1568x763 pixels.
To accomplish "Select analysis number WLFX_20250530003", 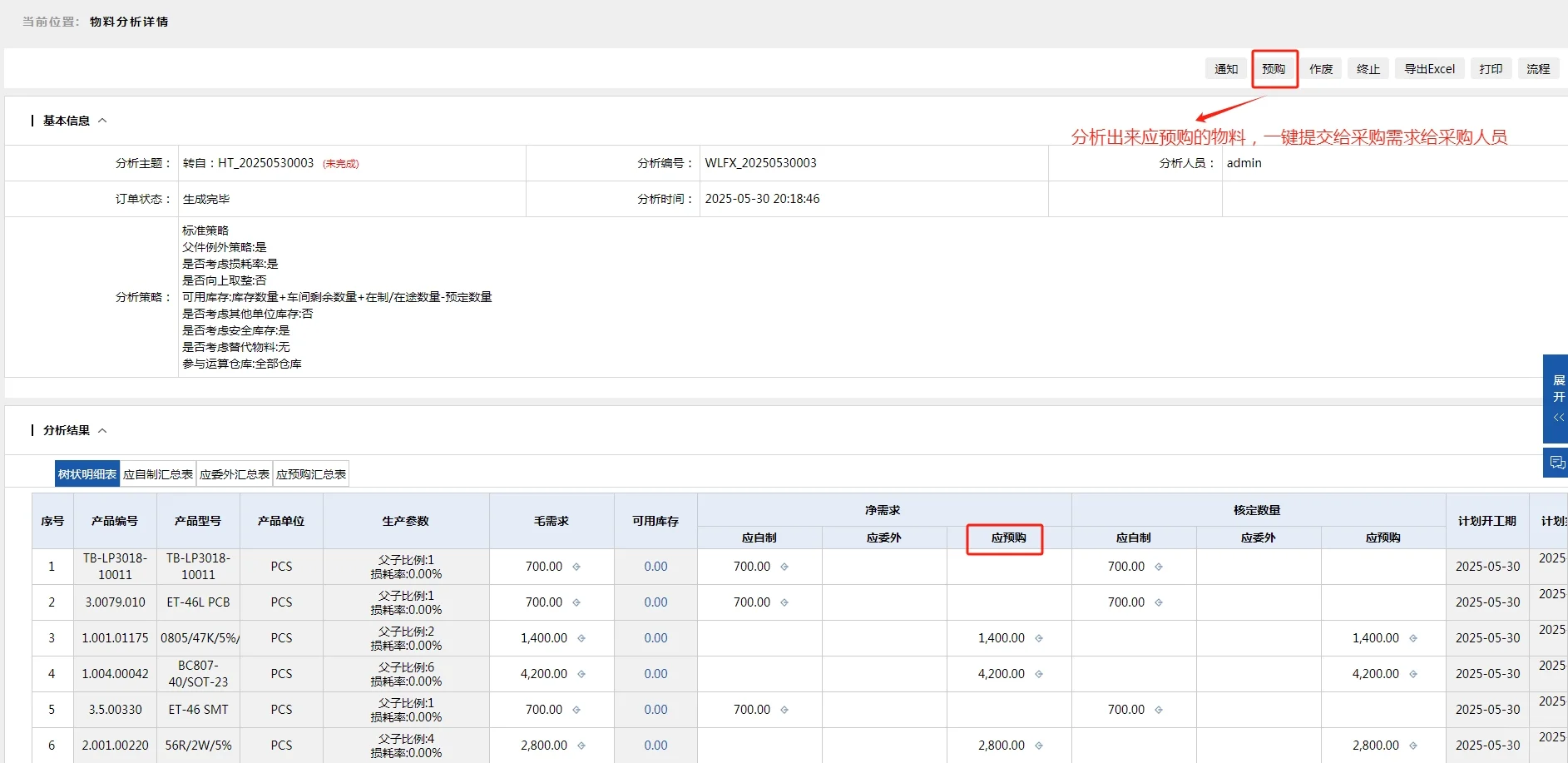I will pos(761,163).
